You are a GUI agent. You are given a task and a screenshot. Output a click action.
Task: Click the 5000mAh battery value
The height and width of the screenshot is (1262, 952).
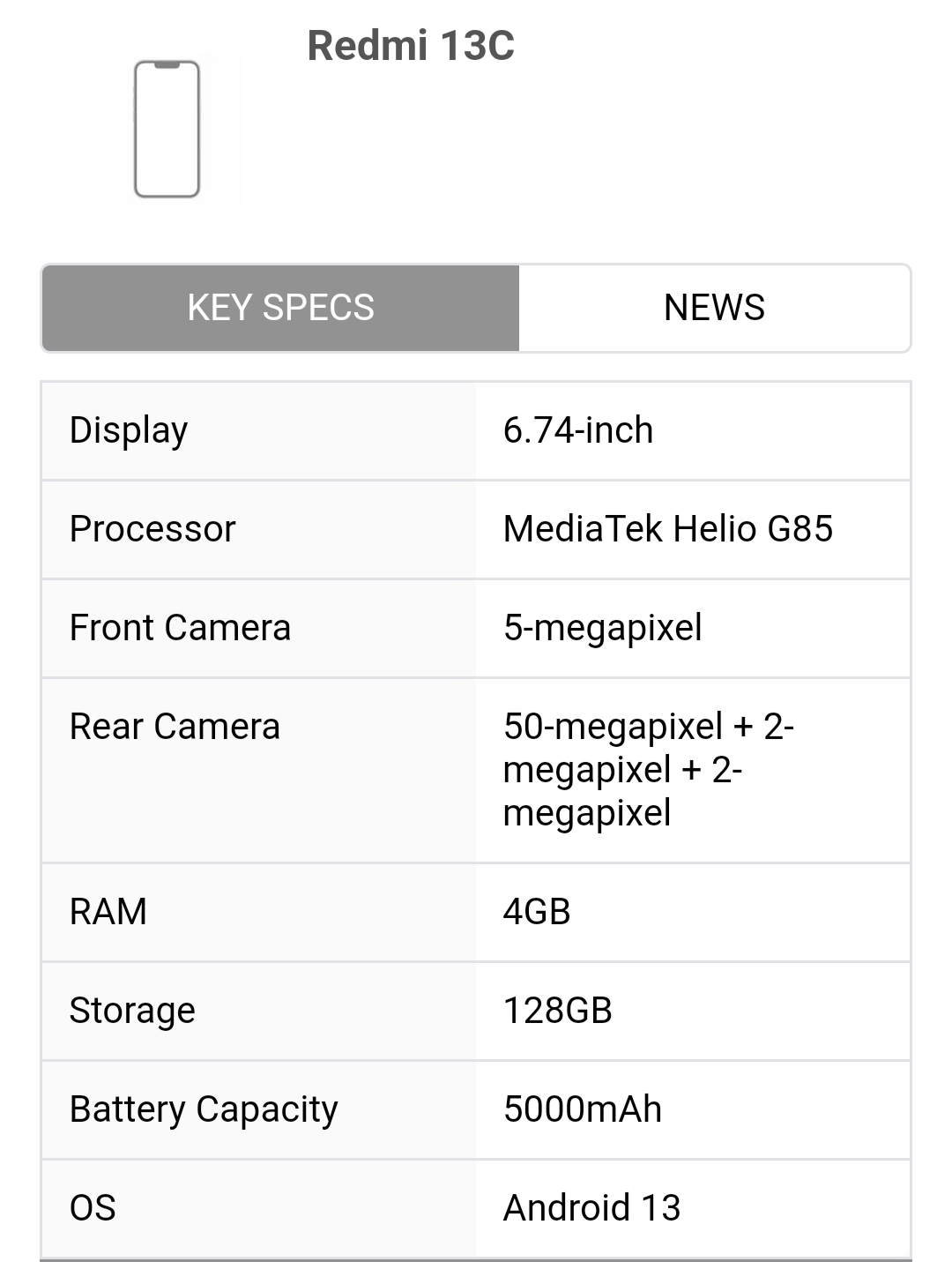(583, 1109)
